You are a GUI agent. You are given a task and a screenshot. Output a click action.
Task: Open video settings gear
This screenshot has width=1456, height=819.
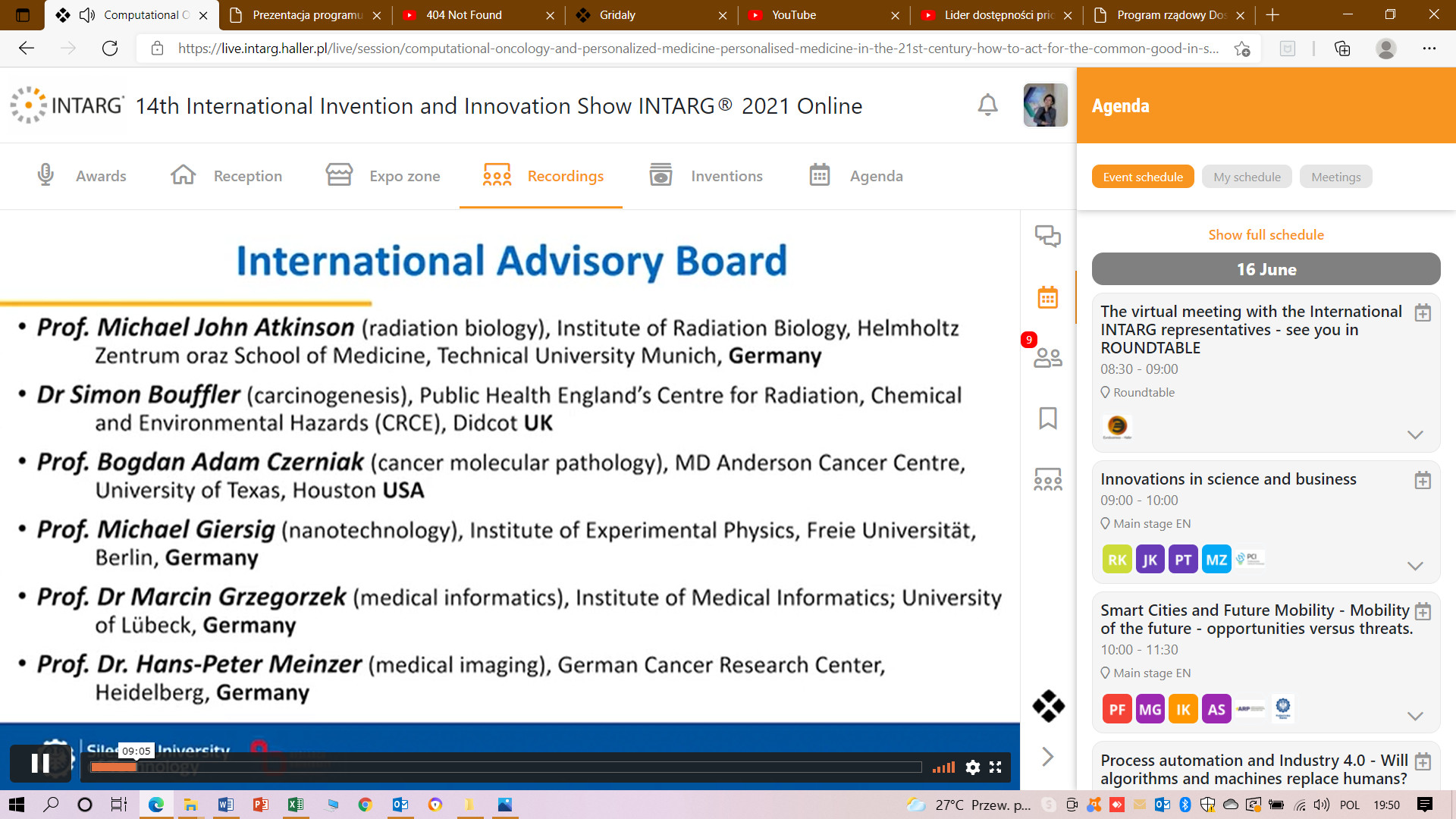click(973, 767)
